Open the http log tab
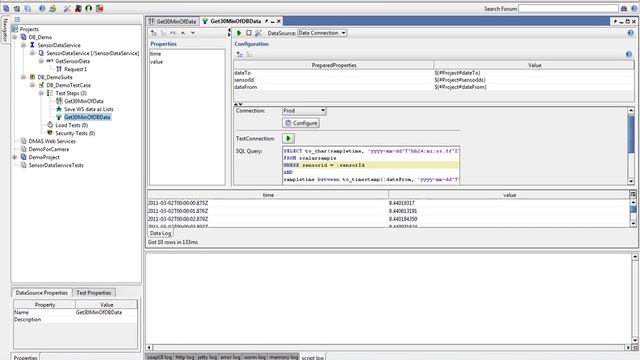This screenshot has height=360, width=640. point(184,357)
